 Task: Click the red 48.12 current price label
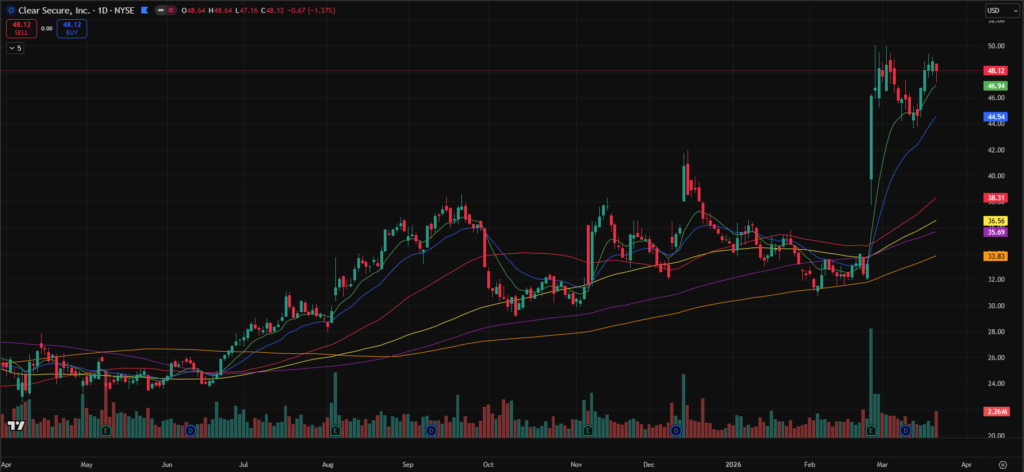click(995, 71)
